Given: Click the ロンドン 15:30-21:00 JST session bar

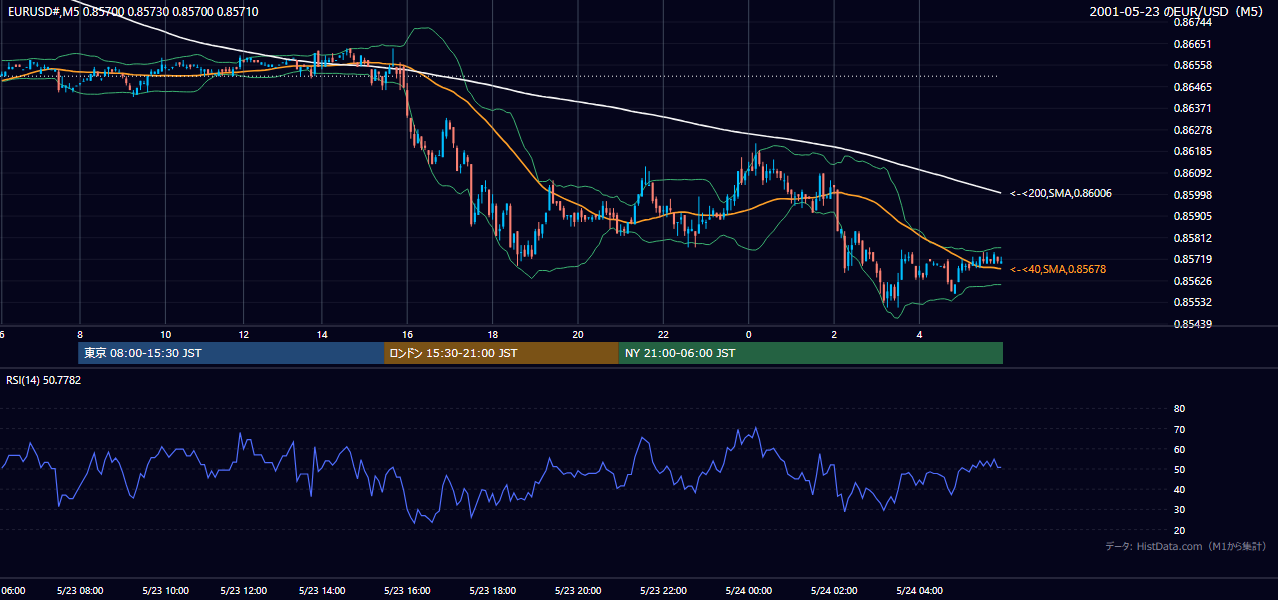Looking at the screenshot, I should point(501,353).
